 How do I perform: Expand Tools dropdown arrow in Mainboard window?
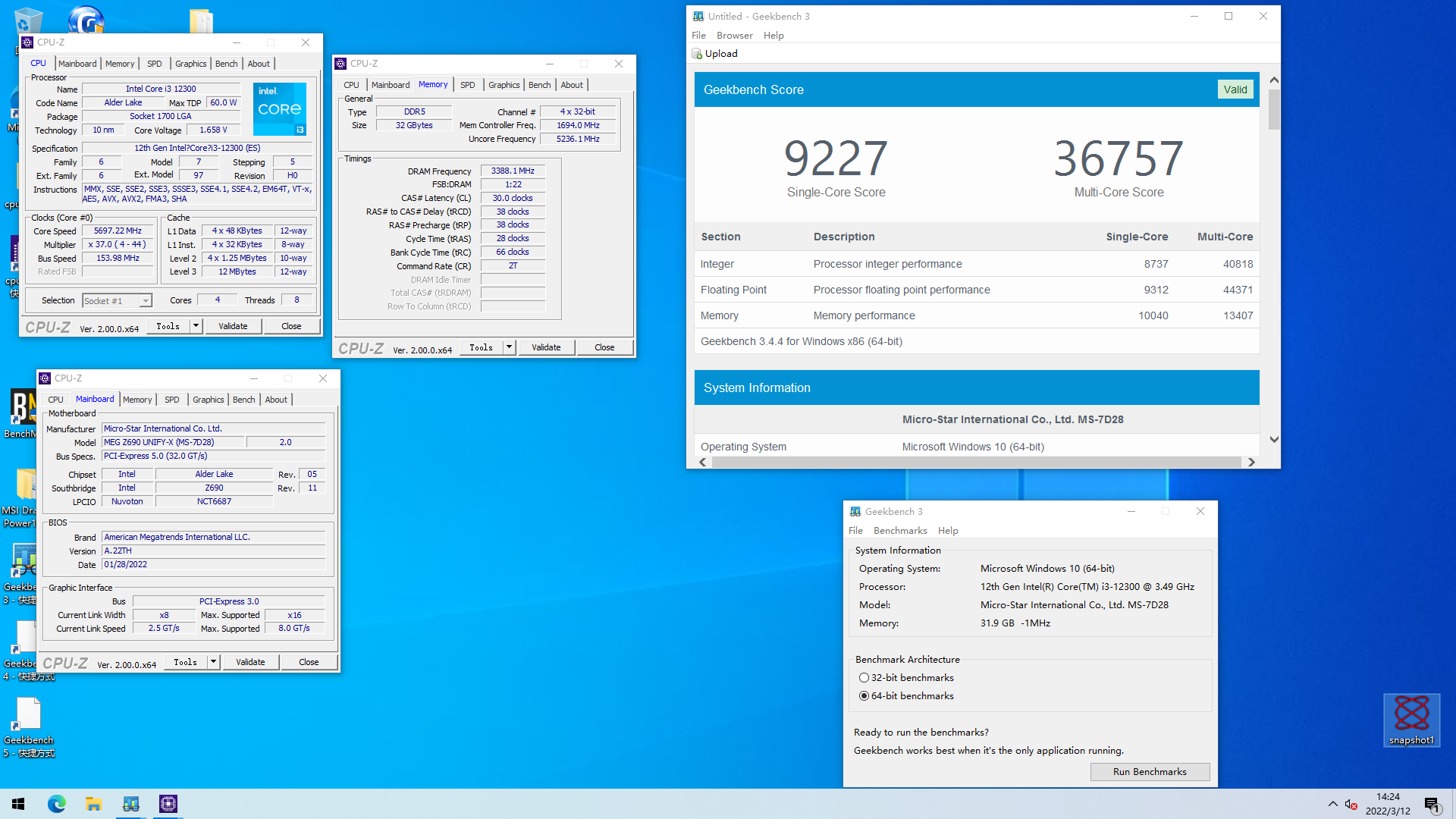(213, 662)
